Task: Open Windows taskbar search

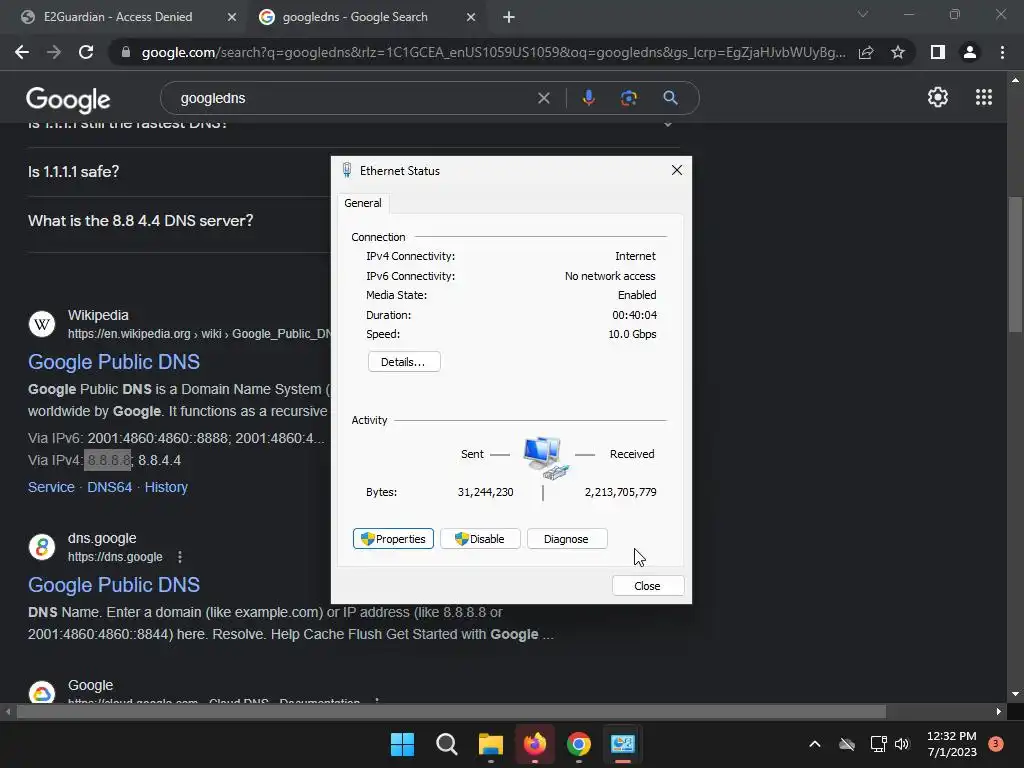Action: (447, 744)
